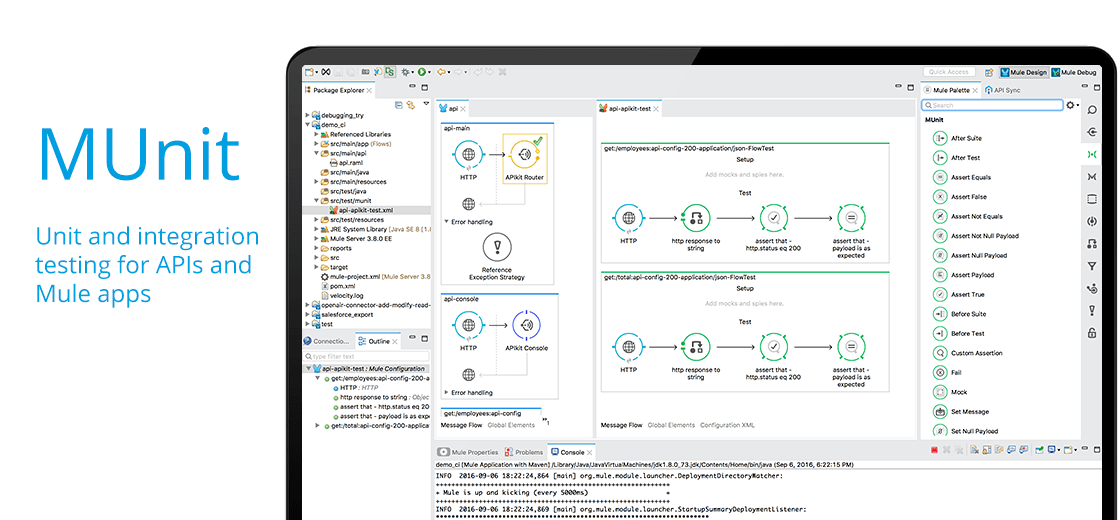Select Assert Not Equals in palette
Screen dimensions: 1120x520
[968, 216]
